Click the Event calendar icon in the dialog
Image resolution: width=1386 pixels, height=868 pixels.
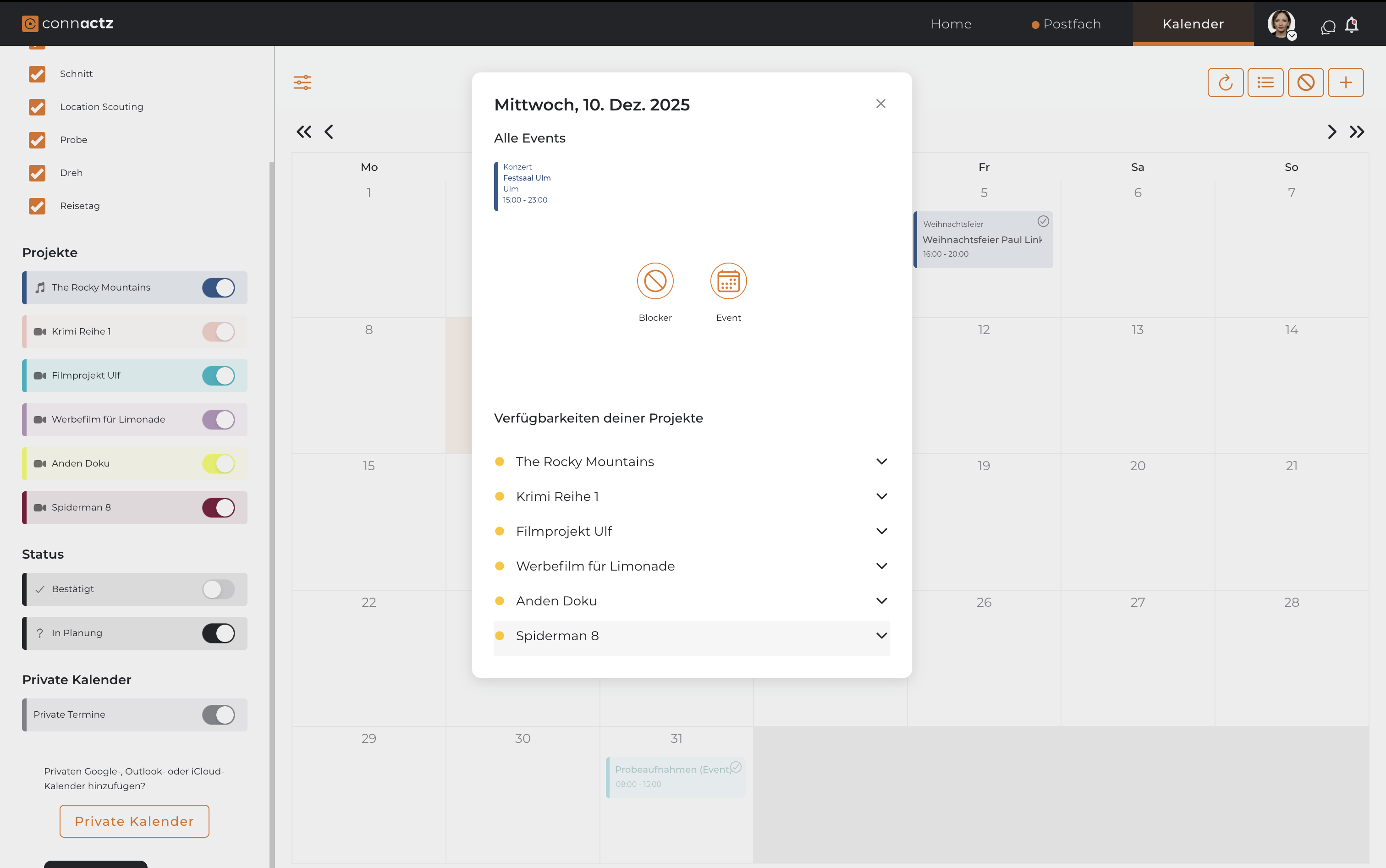pos(728,281)
